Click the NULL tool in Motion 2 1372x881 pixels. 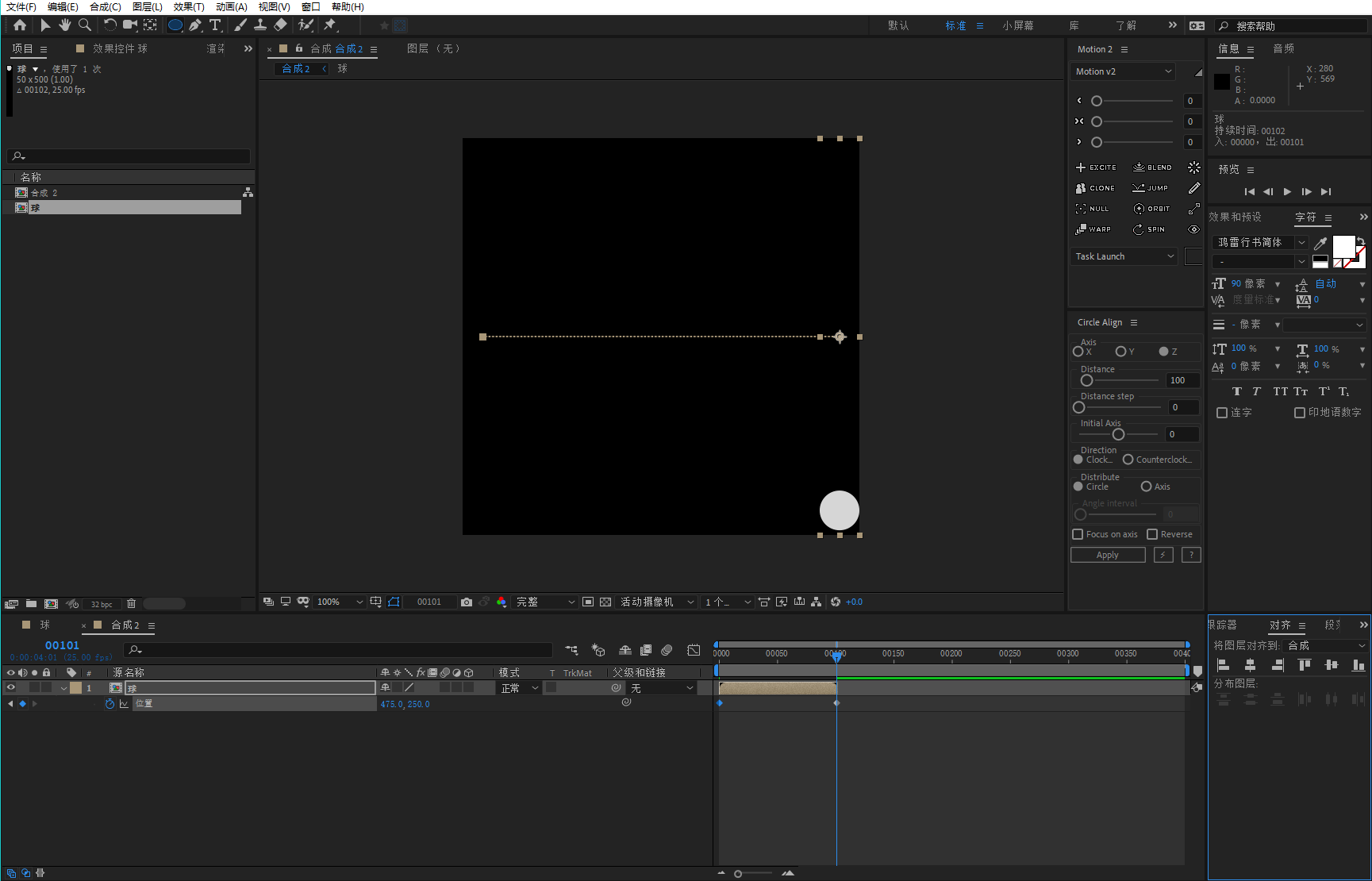[1092, 209]
